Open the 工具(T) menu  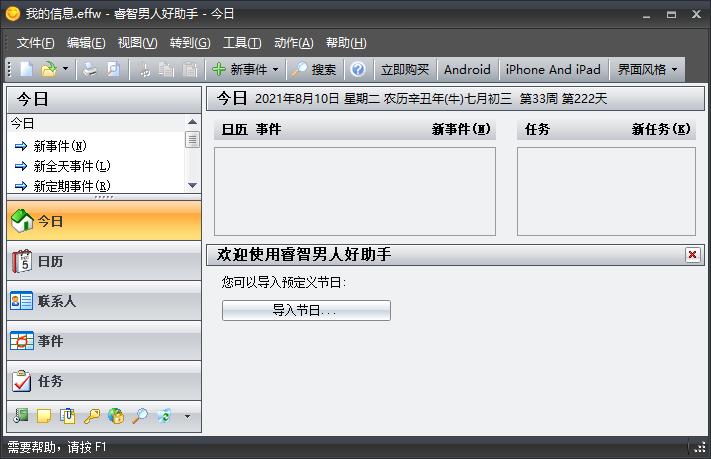click(241, 43)
